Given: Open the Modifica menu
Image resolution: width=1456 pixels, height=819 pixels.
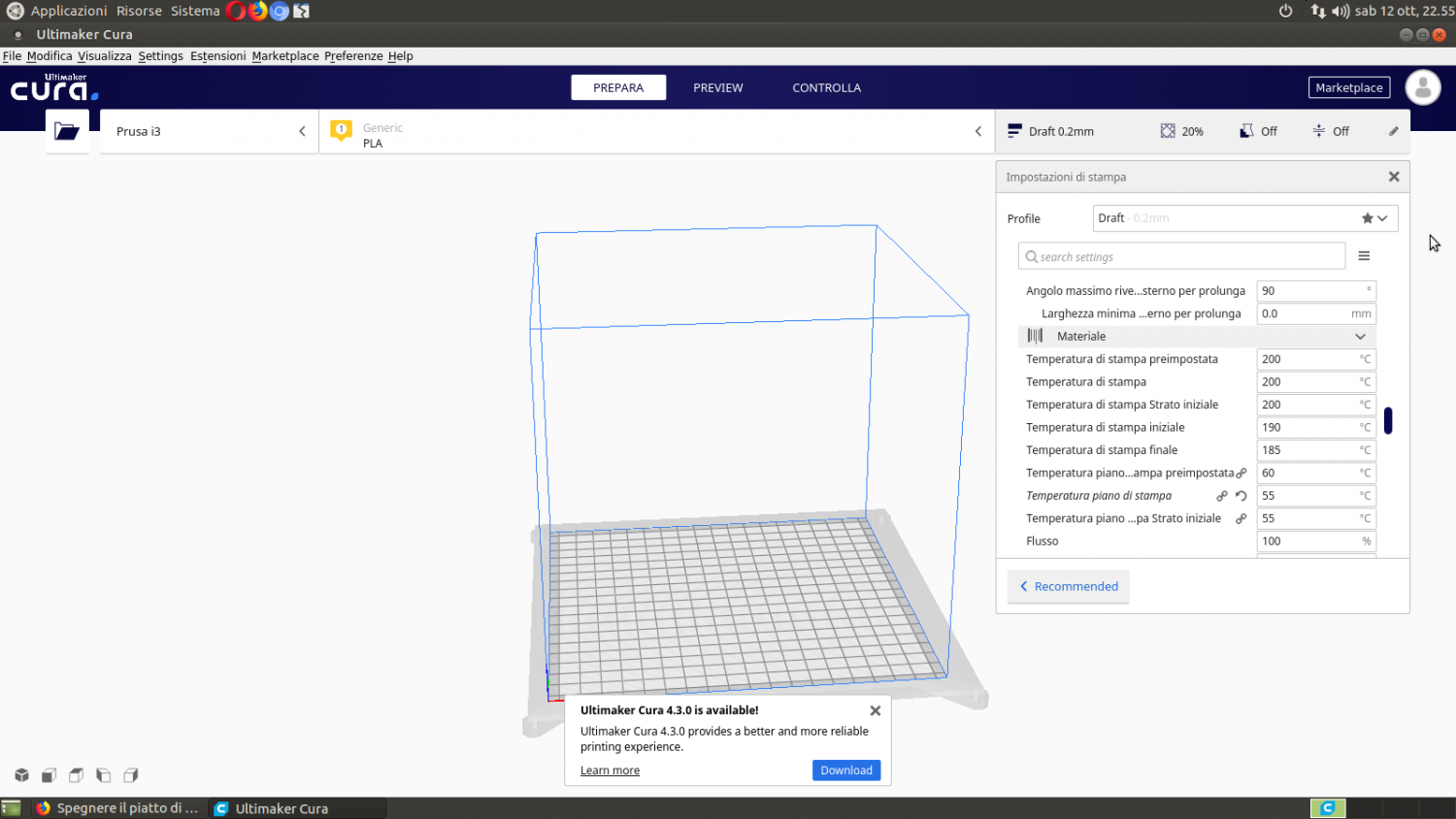Looking at the screenshot, I should (x=50, y=56).
